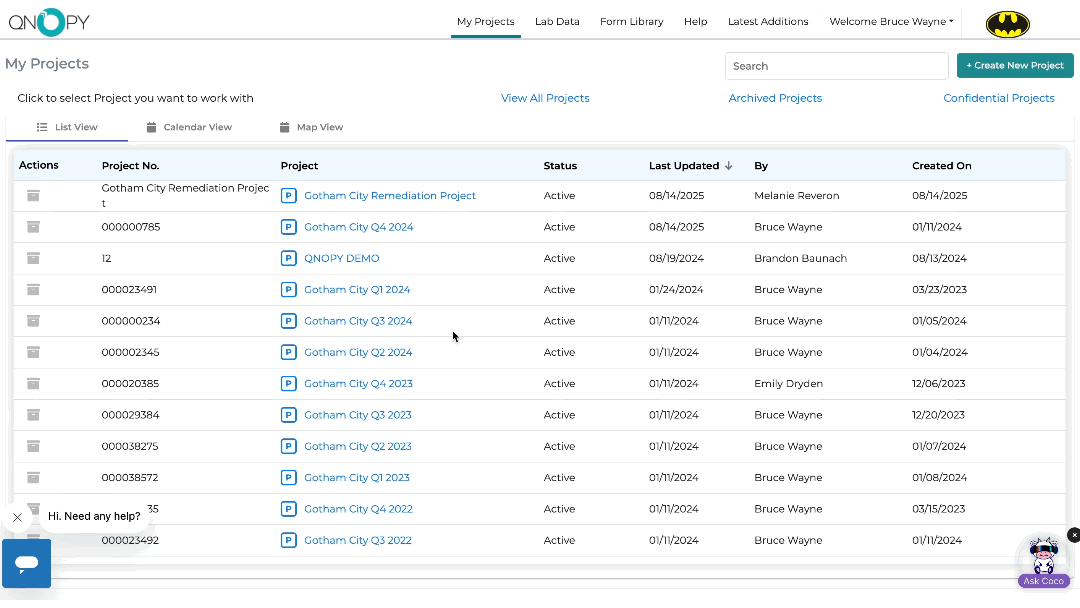Open Gotham City Q3 2022 project link

[x=358, y=540]
